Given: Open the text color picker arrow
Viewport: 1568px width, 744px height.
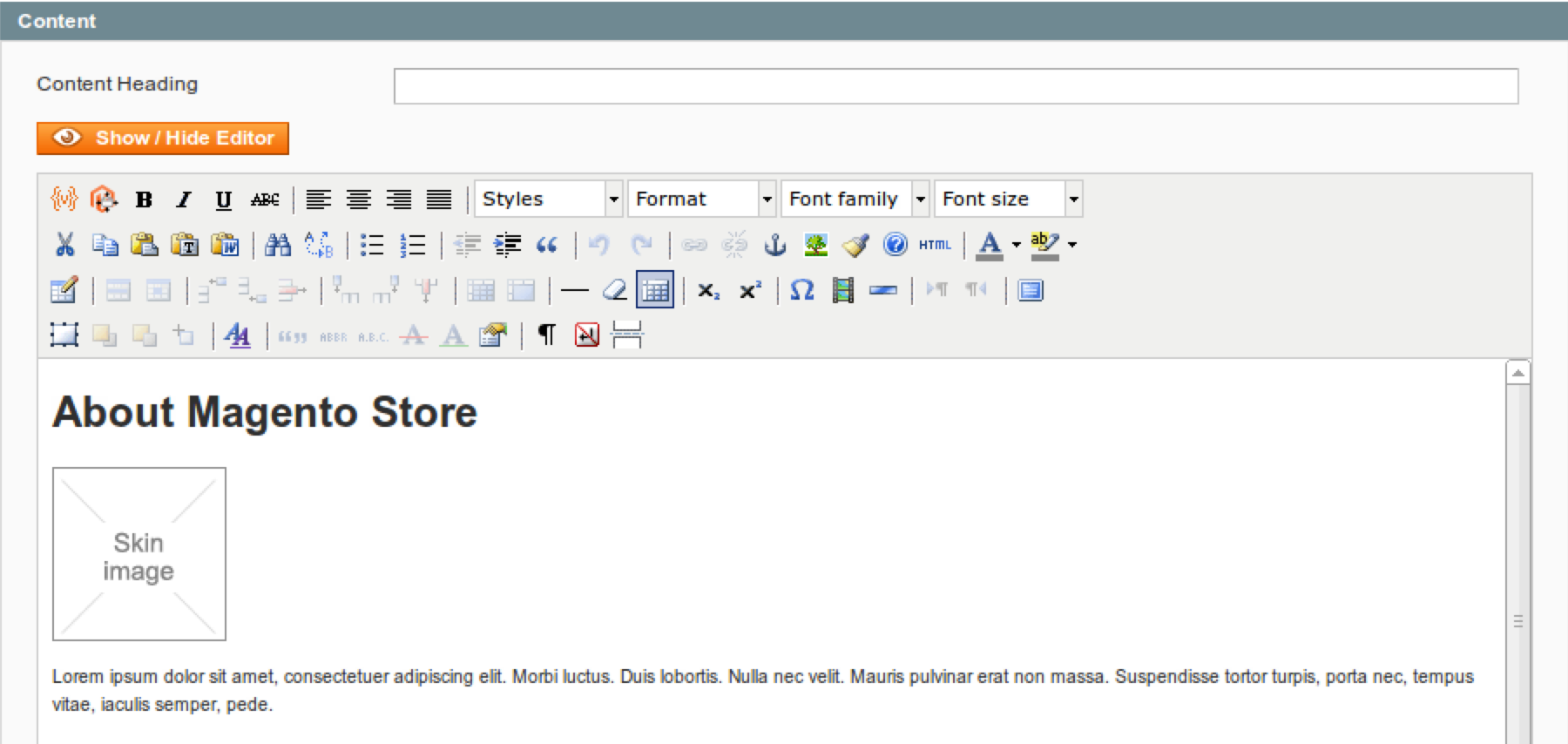Looking at the screenshot, I should (1016, 245).
